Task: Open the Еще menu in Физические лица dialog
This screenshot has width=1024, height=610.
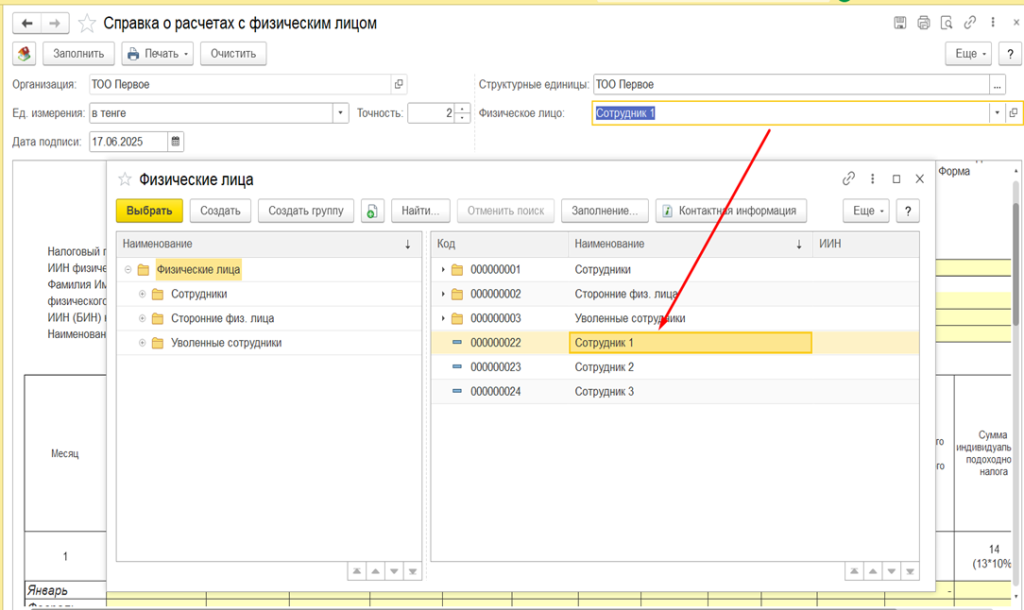Action: tap(866, 211)
